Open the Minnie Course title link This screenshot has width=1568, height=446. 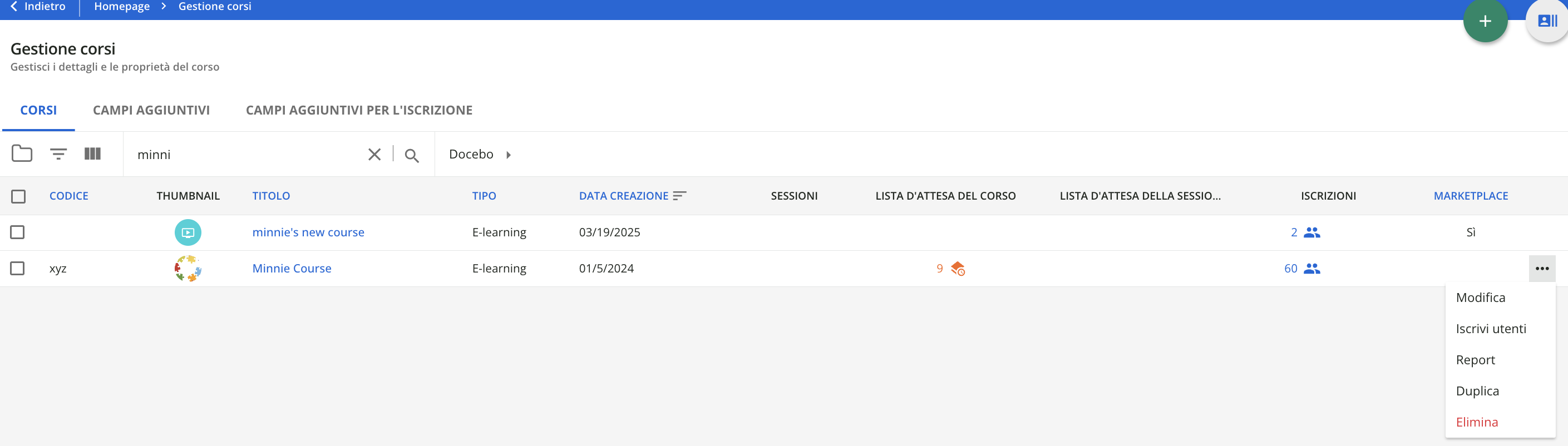[292, 269]
